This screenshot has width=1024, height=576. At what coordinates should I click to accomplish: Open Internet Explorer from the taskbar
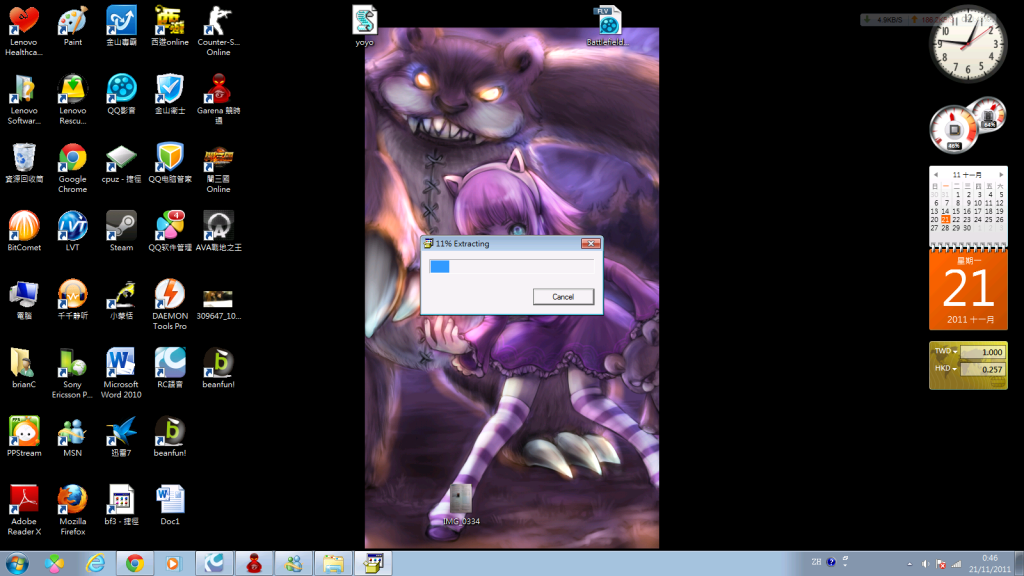pos(95,563)
